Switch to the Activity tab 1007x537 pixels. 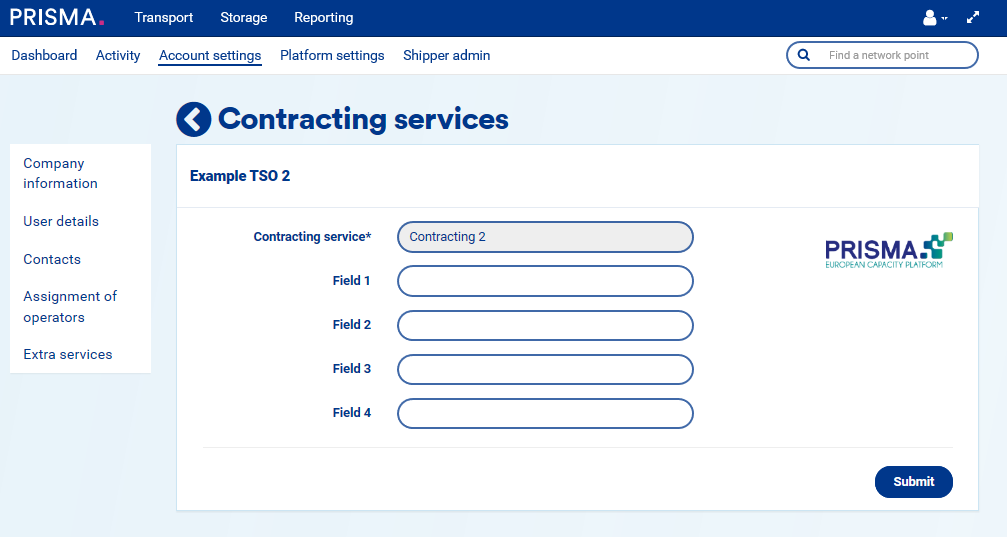pyautogui.click(x=118, y=56)
